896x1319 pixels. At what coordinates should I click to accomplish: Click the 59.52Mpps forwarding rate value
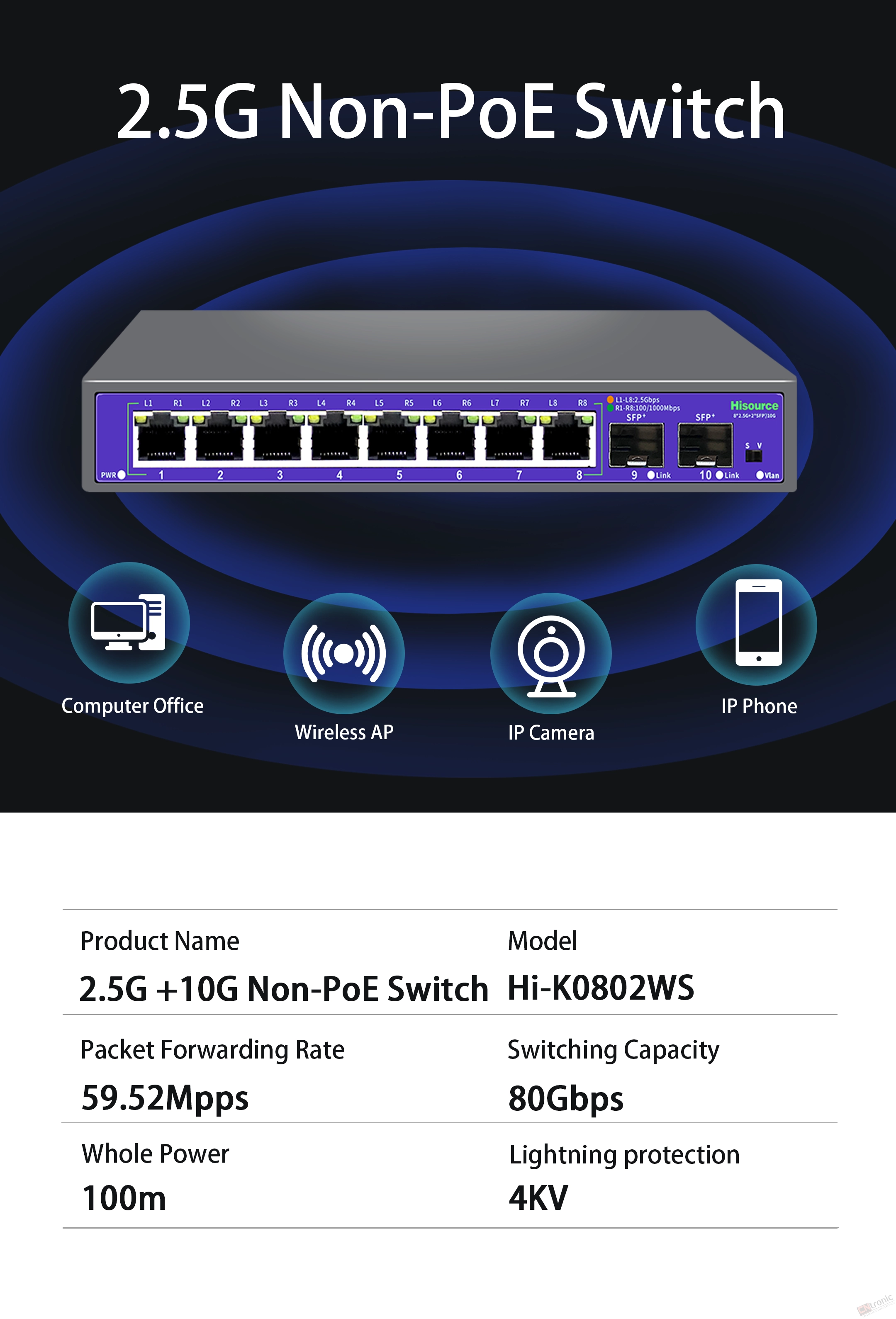tap(165, 1098)
